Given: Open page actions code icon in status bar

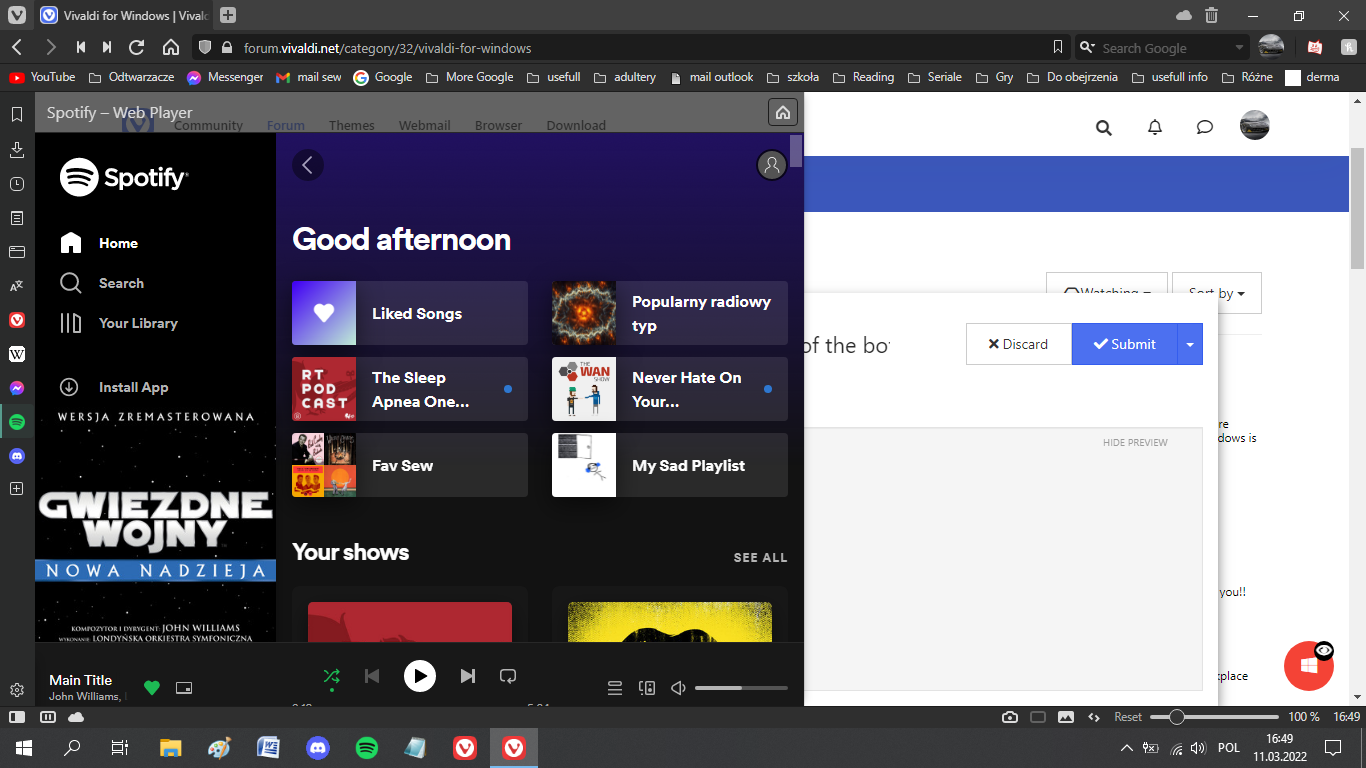Looking at the screenshot, I should click(1094, 717).
